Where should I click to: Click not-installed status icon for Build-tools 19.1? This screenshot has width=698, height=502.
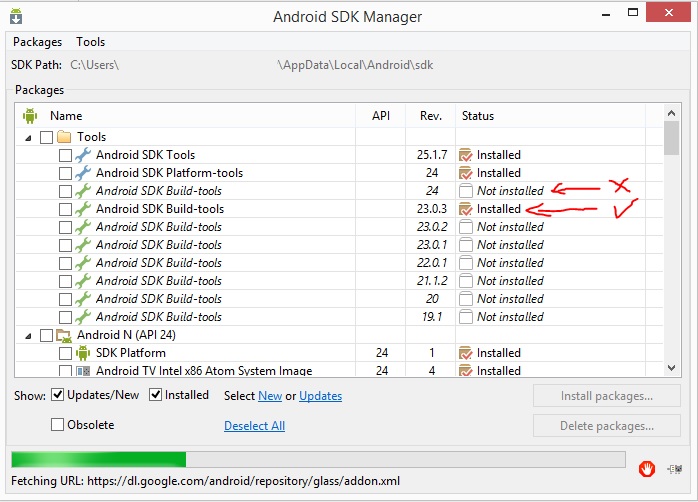tap(466, 317)
